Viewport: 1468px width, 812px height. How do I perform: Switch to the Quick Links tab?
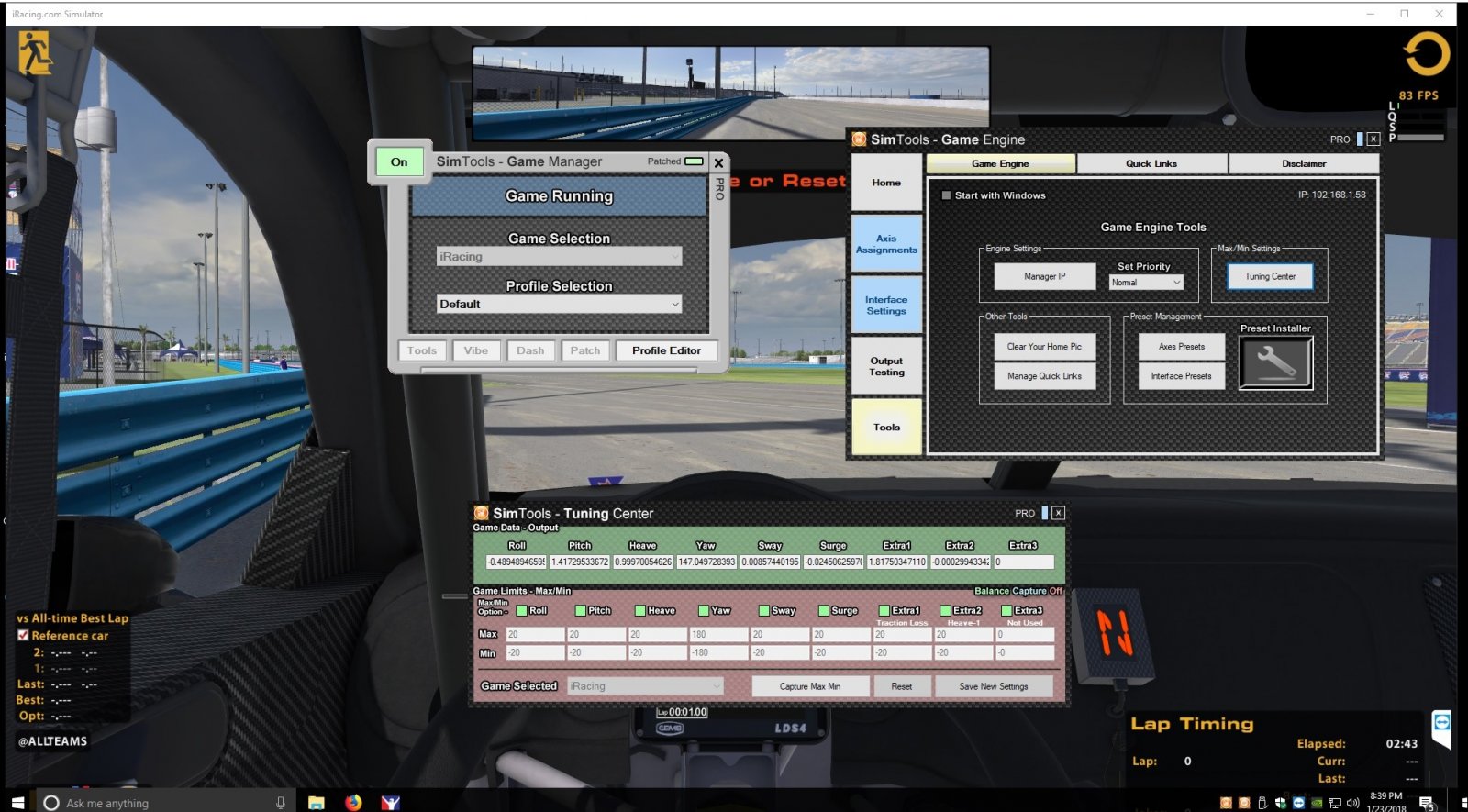[1151, 163]
